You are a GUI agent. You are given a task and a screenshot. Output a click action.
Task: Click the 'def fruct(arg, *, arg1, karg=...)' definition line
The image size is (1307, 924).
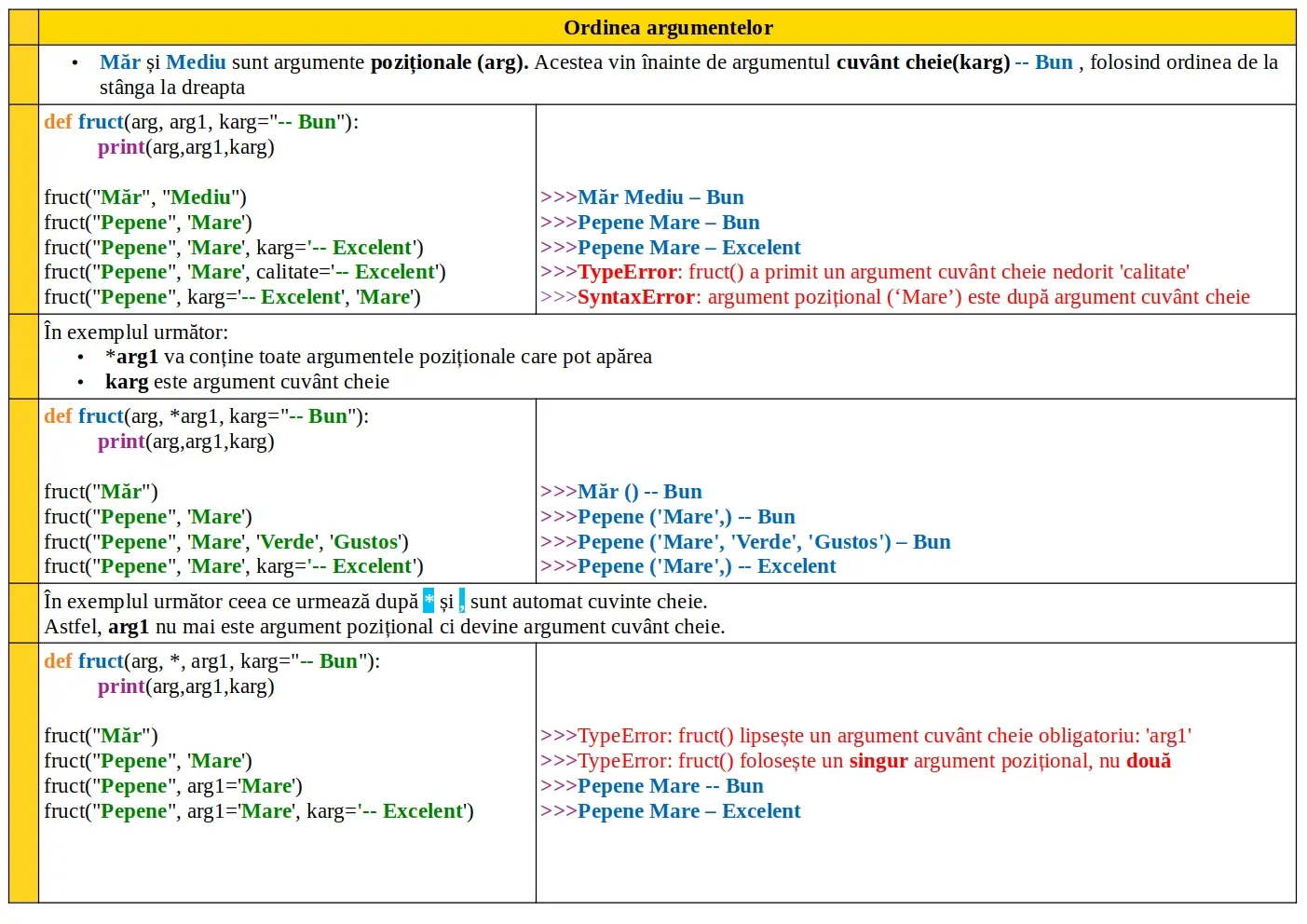[x=211, y=661]
